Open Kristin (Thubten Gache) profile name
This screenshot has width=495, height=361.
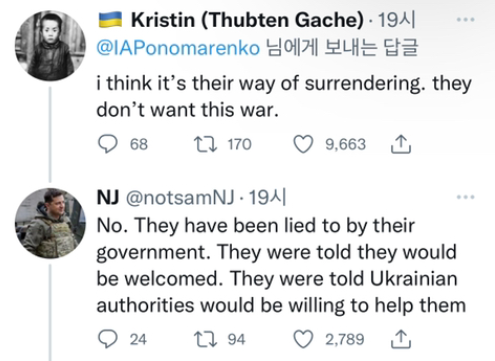(x=247, y=20)
